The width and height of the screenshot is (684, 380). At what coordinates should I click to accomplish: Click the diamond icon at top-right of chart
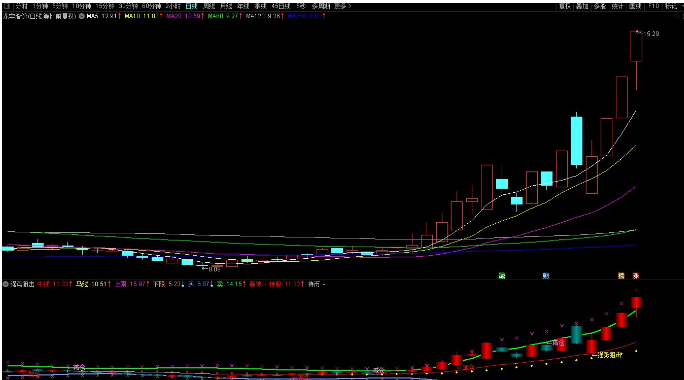(678, 16)
